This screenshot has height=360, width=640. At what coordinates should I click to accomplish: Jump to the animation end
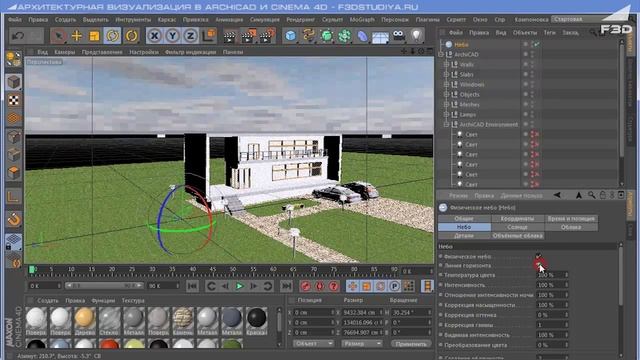pyautogui.click(x=287, y=286)
